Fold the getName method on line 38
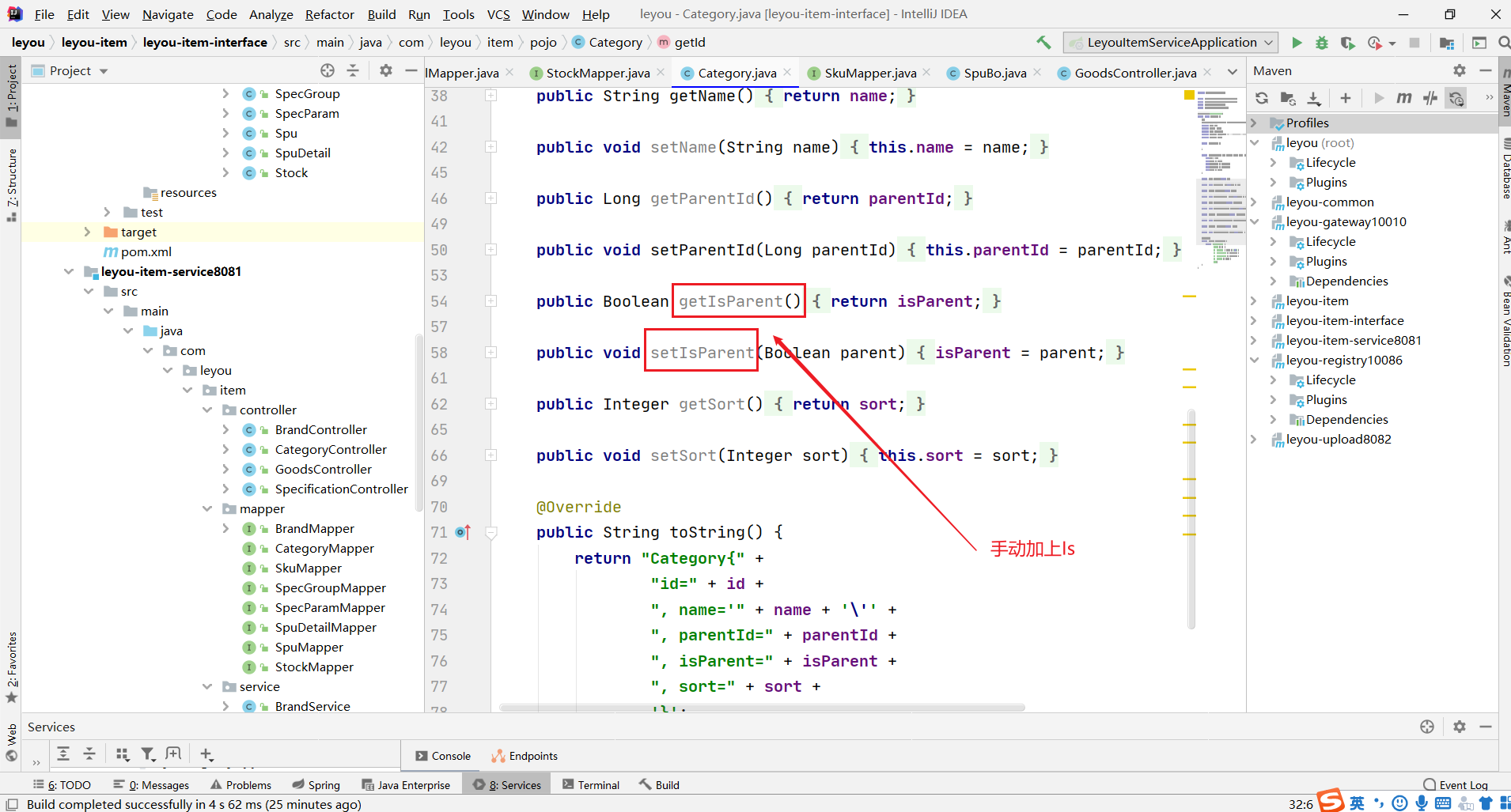Image resolution: width=1511 pixels, height=812 pixels. (491, 96)
